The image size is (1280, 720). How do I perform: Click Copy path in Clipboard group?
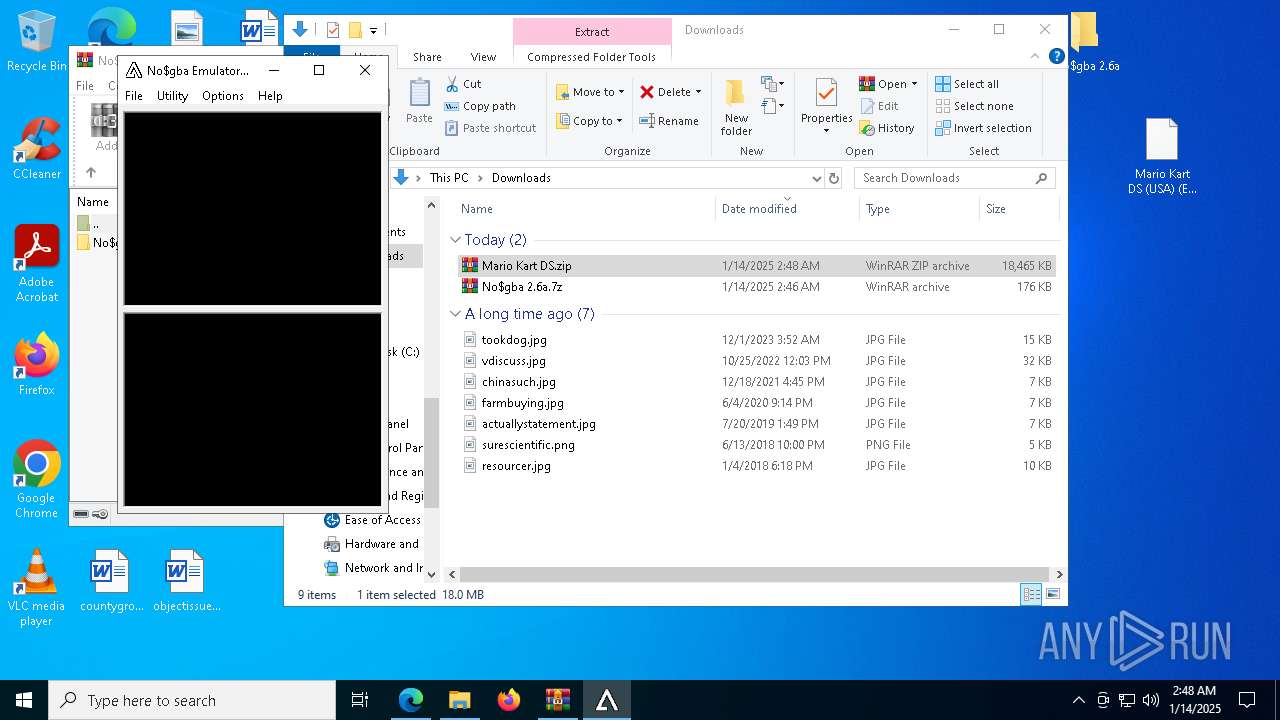coord(480,106)
